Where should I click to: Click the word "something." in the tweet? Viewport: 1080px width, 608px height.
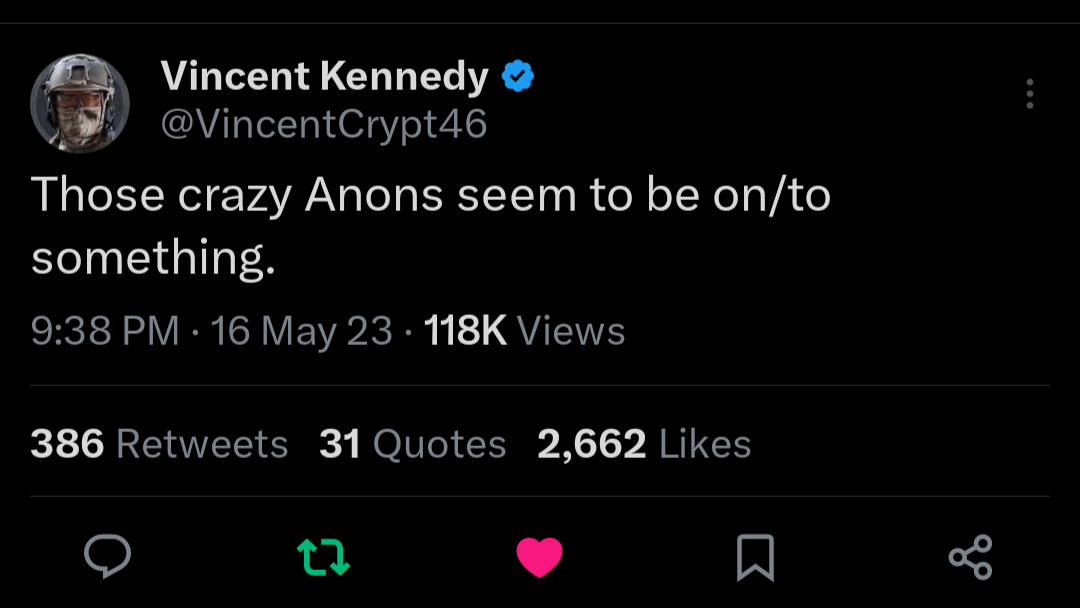coord(153,259)
